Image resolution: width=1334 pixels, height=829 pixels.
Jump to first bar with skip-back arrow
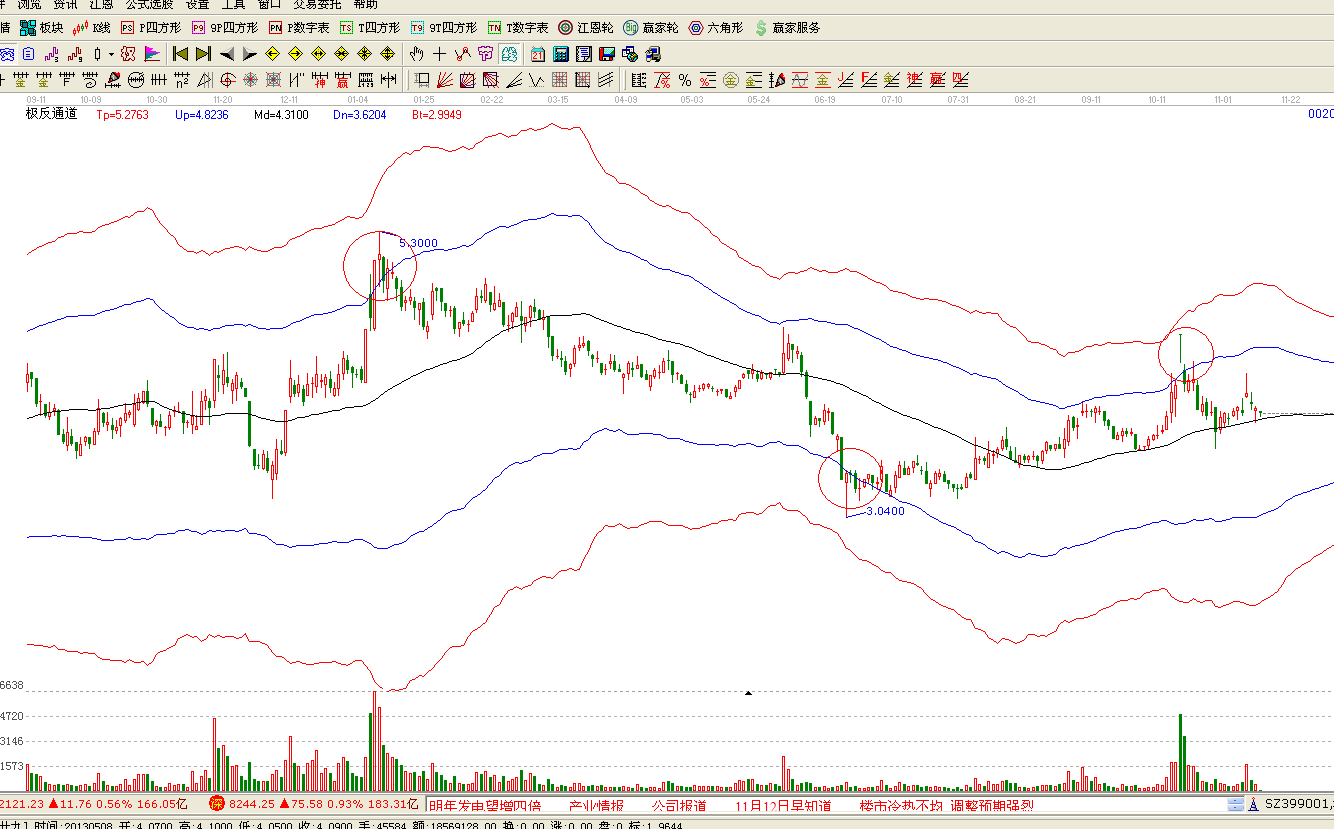(180, 54)
